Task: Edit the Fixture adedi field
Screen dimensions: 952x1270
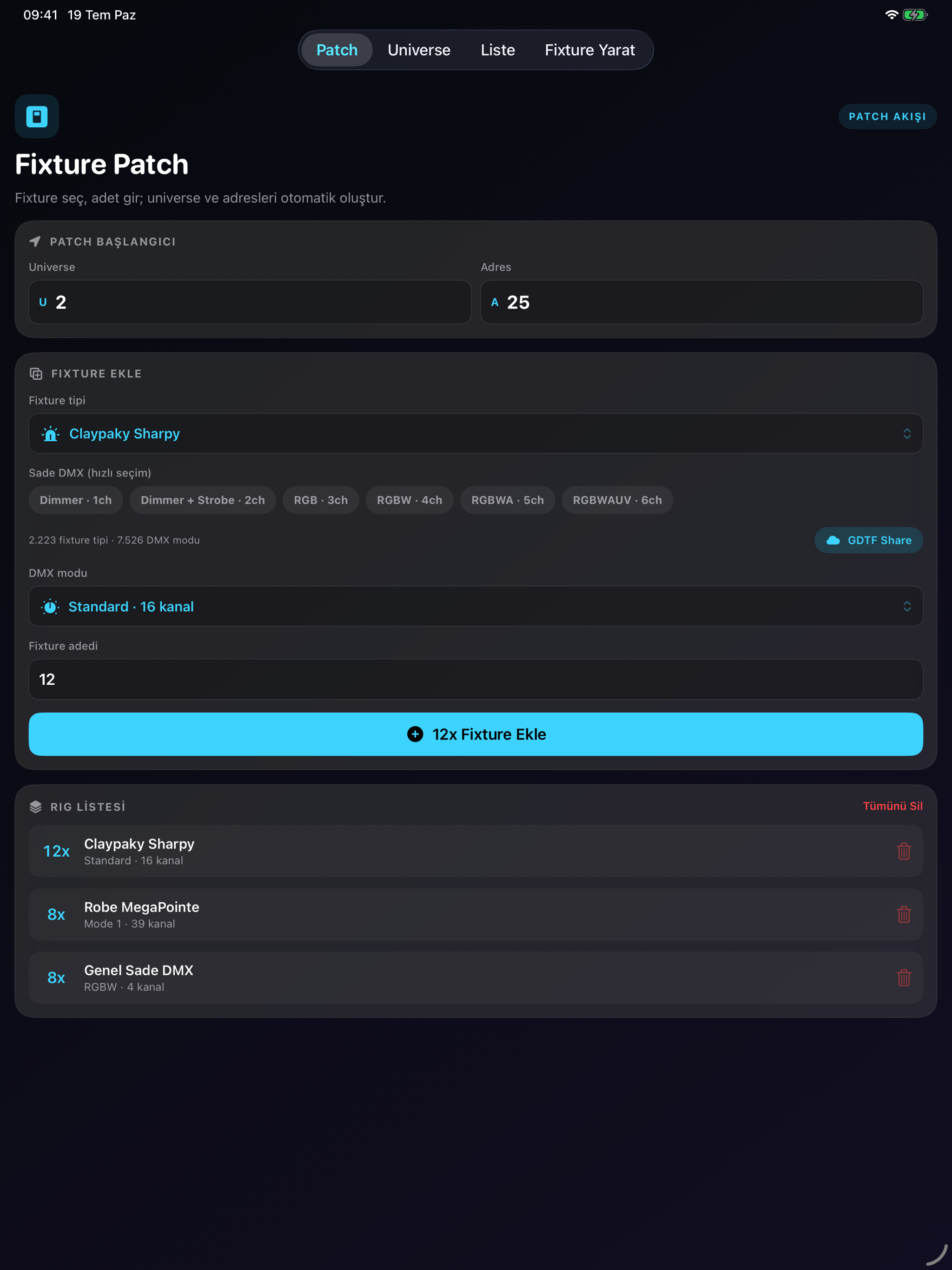Action: (x=476, y=679)
